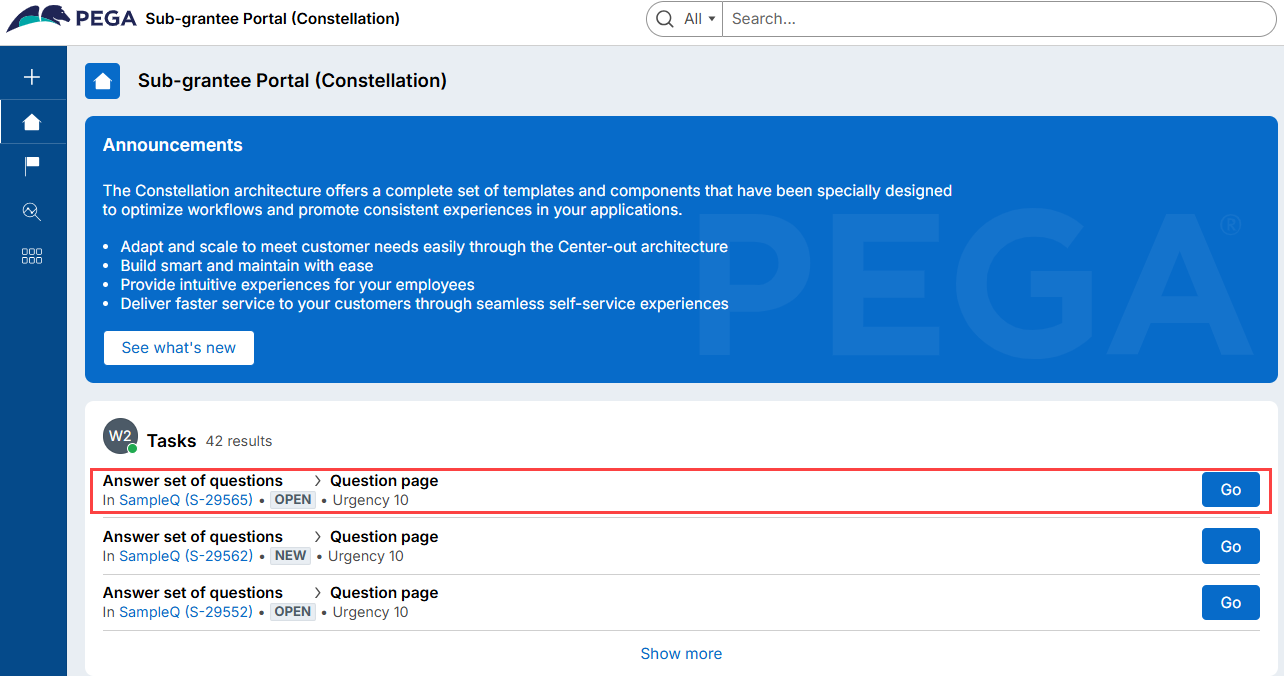This screenshot has width=1284, height=676.
Task: Open the Explore Data magnifier chart icon
Action: pyautogui.click(x=32, y=211)
